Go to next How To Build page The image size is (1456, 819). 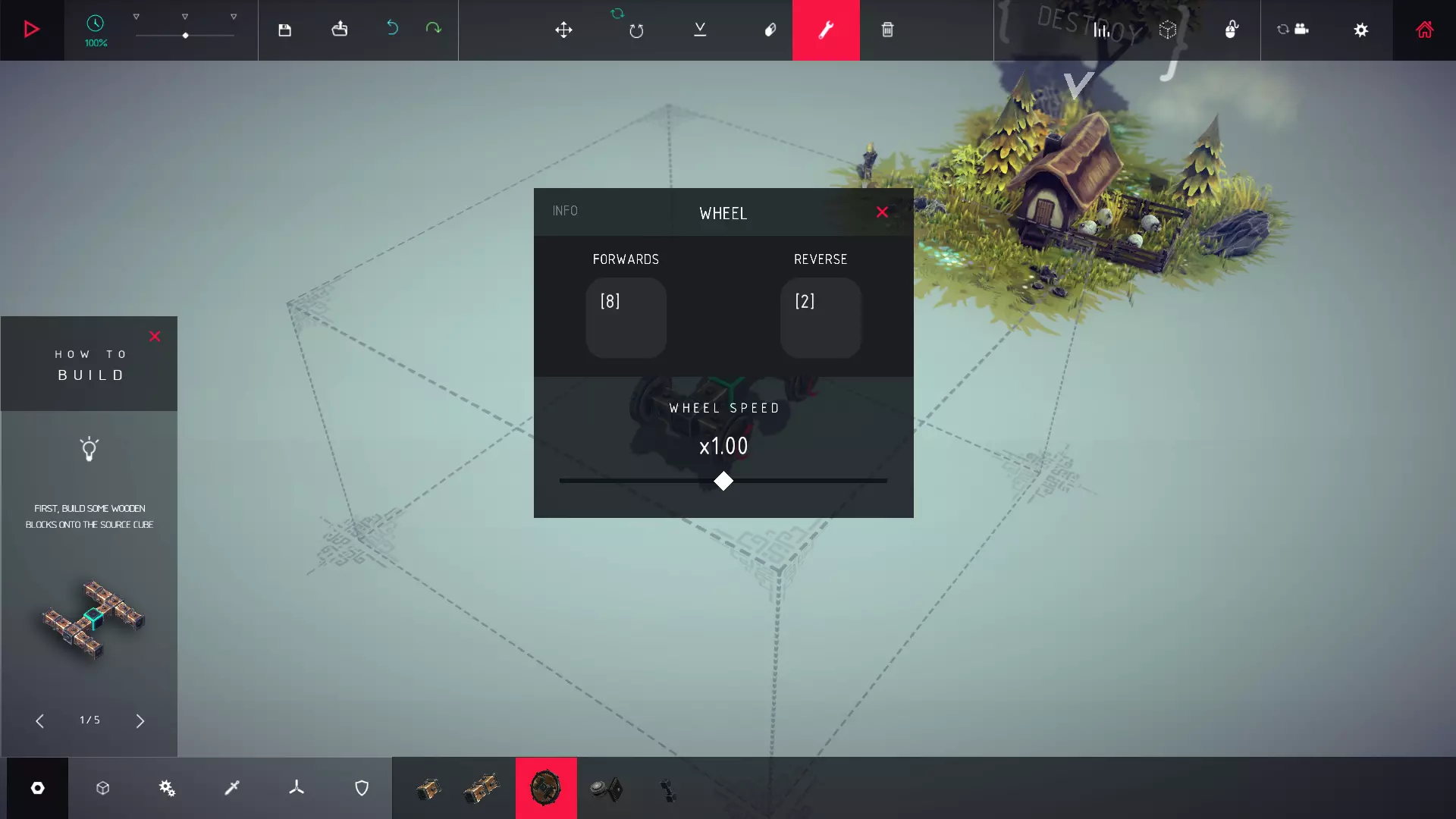point(140,720)
